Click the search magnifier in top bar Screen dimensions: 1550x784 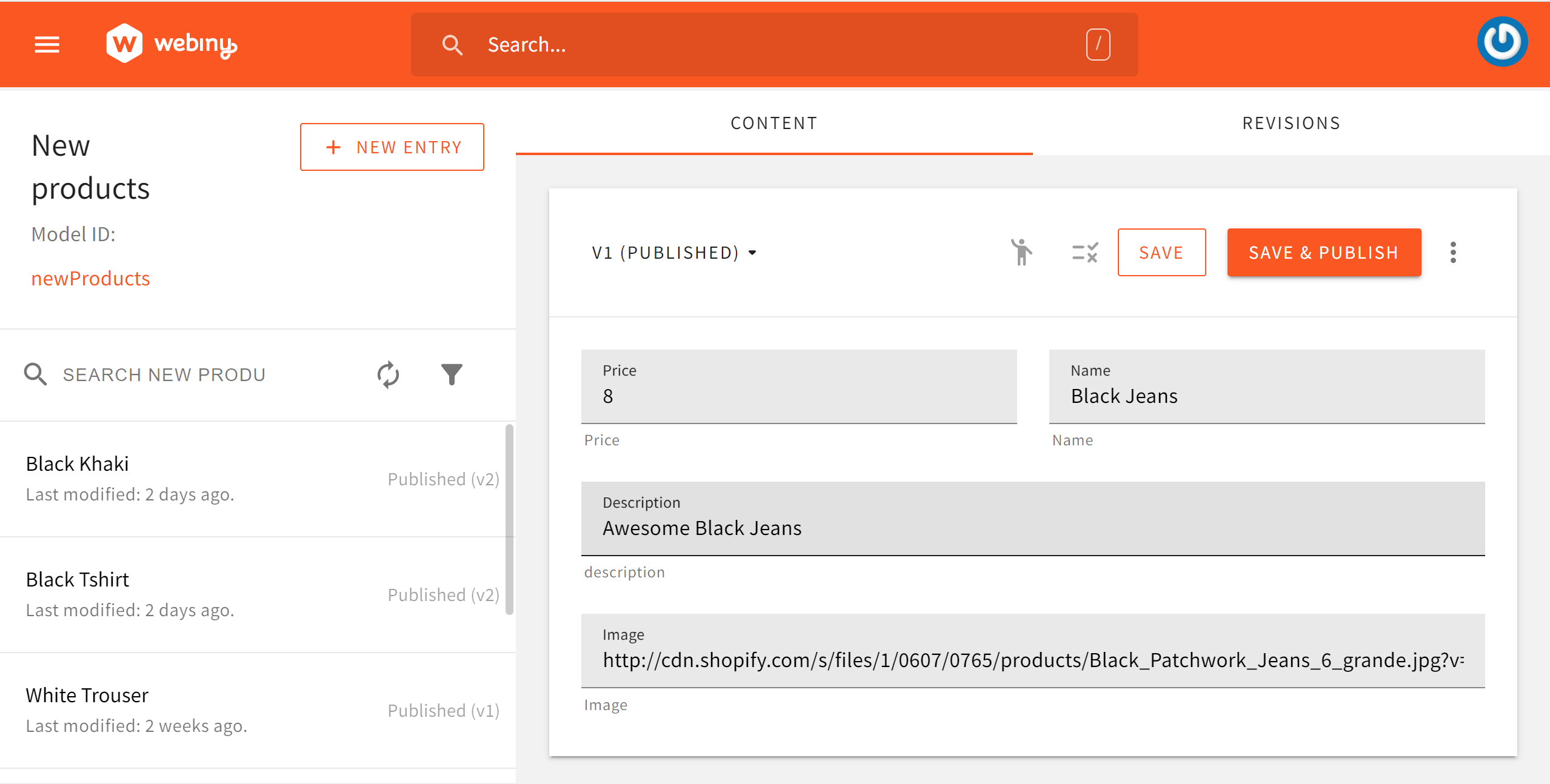click(452, 45)
